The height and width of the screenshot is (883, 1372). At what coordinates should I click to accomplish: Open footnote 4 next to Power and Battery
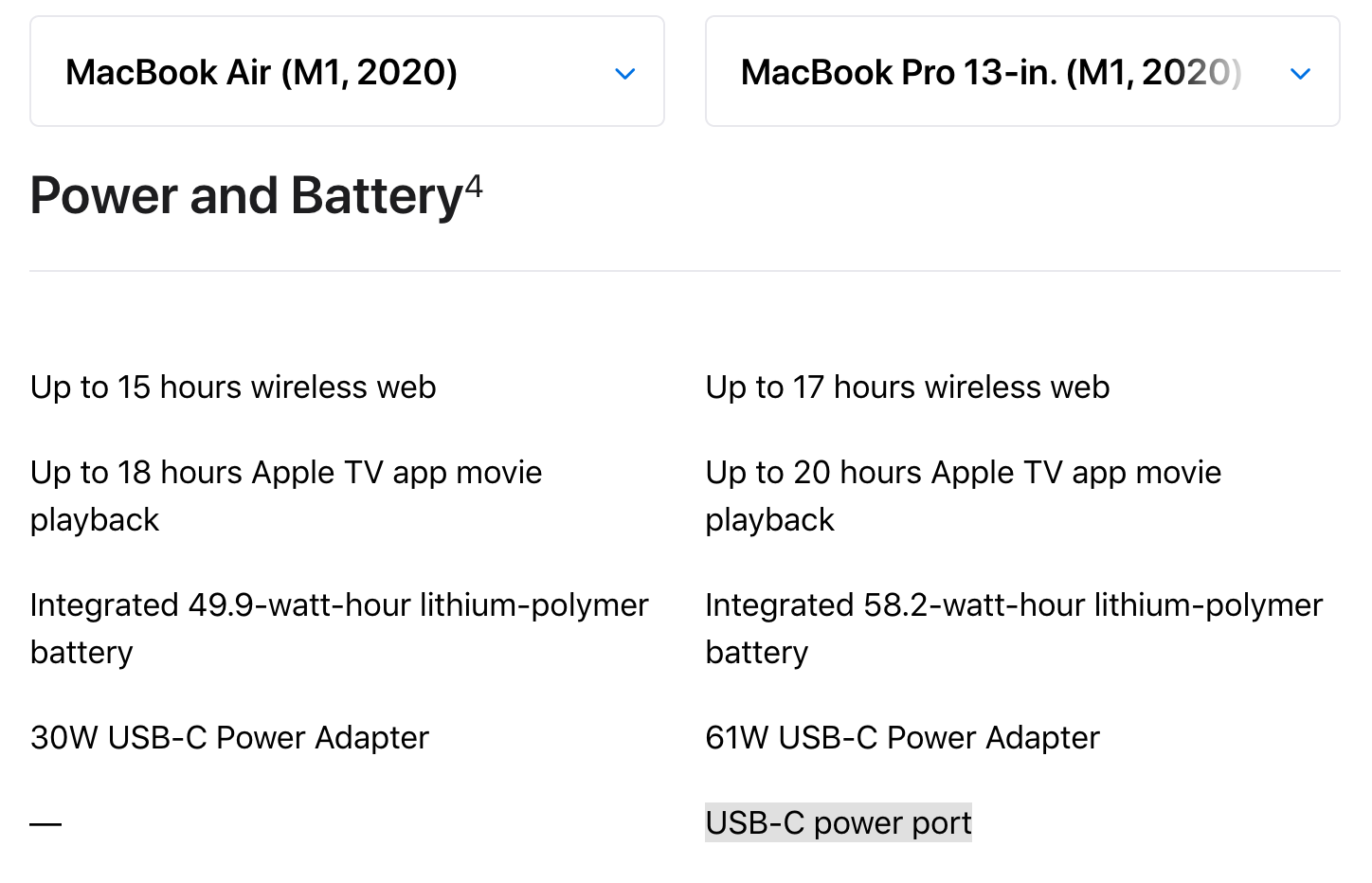(474, 186)
